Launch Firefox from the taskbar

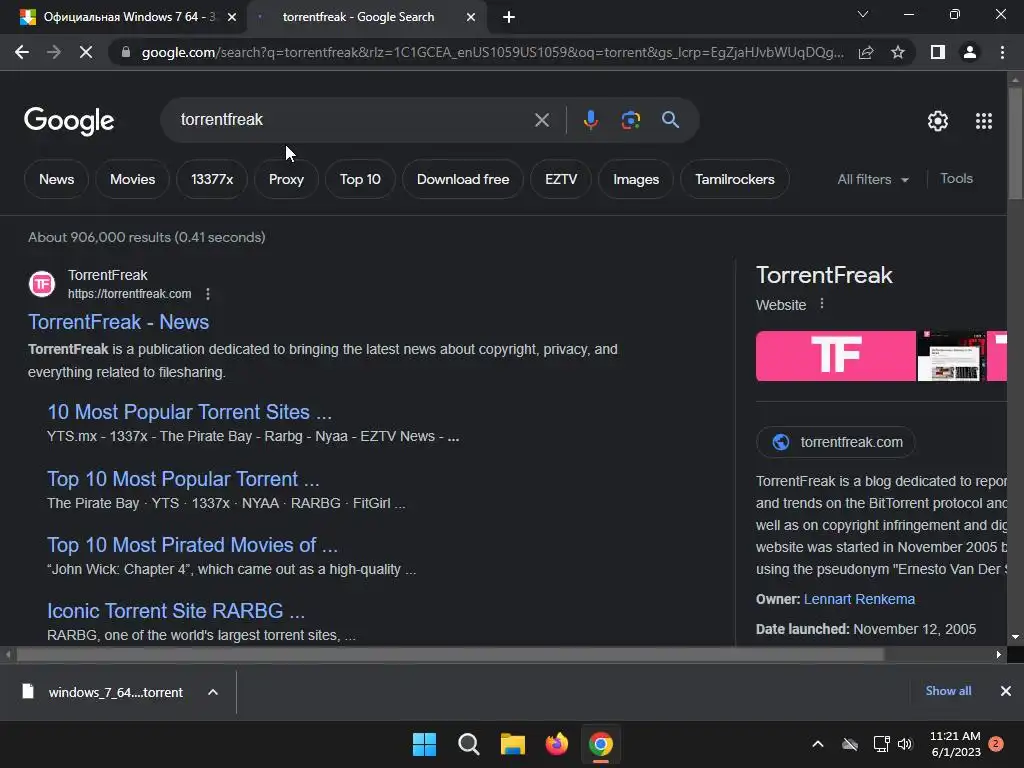point(556,744)
